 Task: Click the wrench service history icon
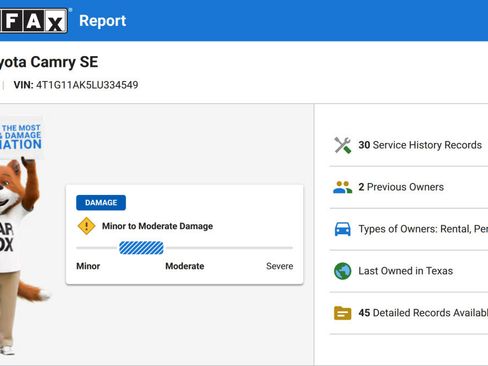coord(343,145)
